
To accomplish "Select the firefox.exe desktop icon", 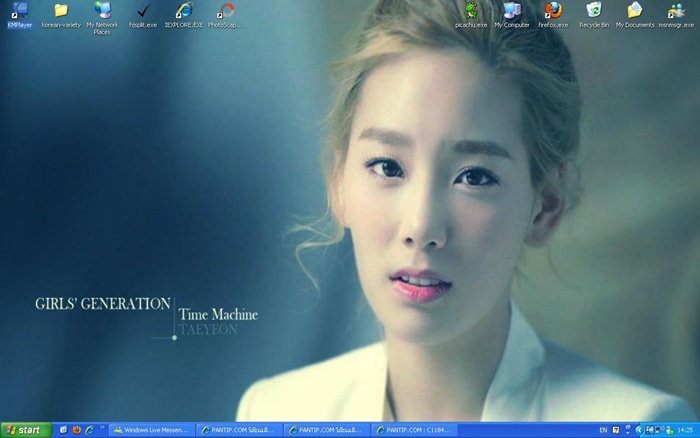I will (x=553, y=15).
